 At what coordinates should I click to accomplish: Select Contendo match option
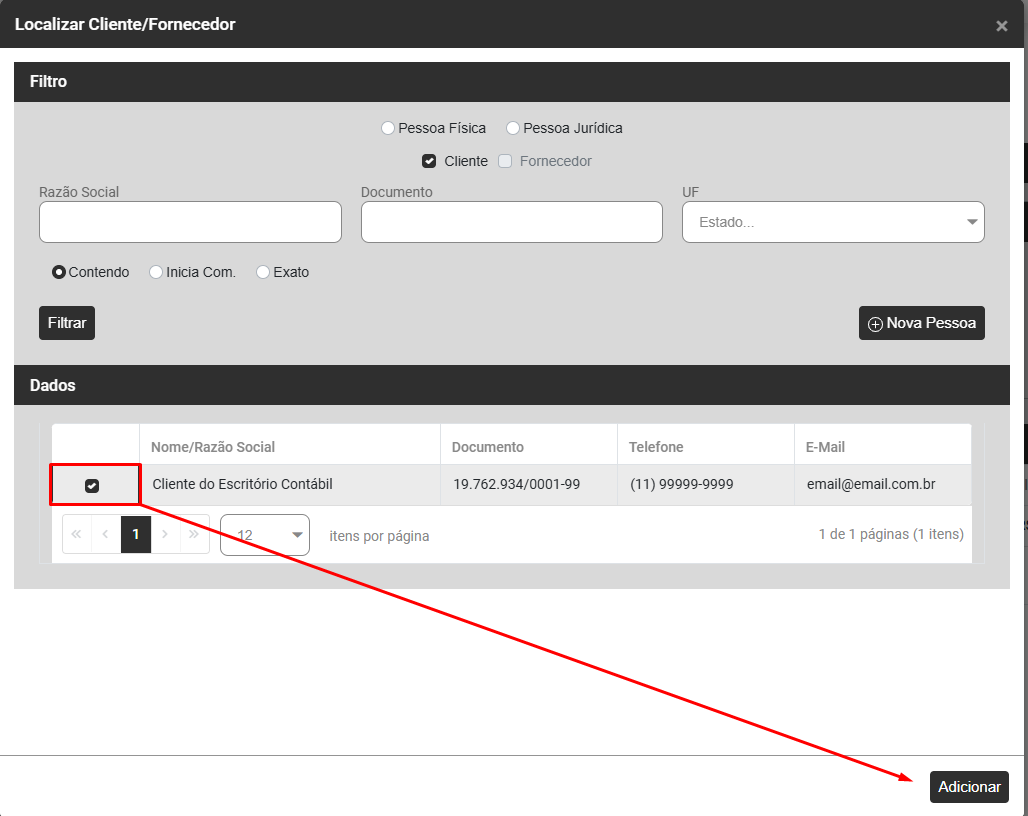[59, 272]
